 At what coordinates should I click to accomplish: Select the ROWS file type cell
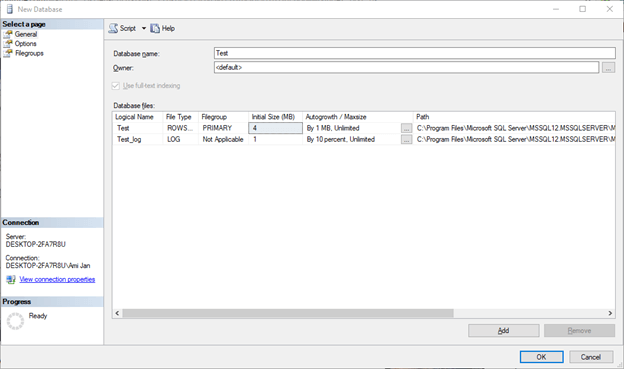click(x=180, y=128)
